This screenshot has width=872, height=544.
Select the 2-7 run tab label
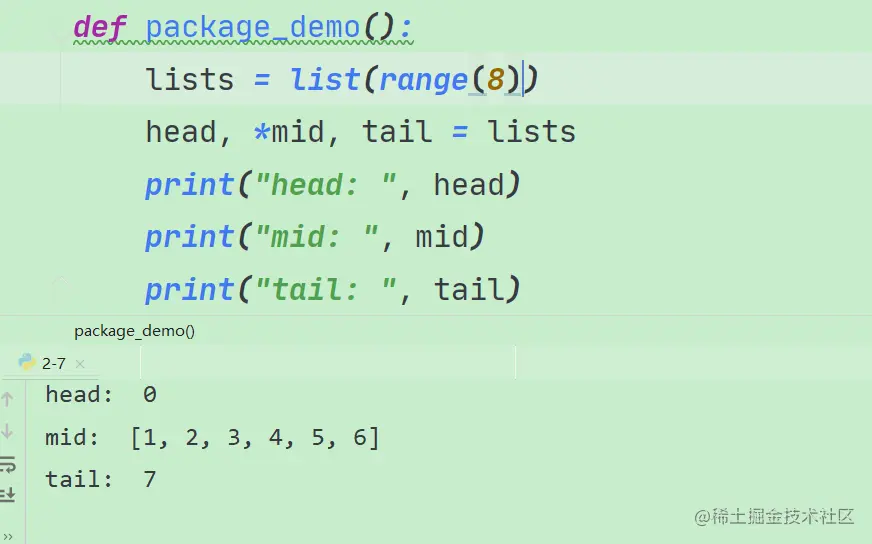tap(53, 364)
